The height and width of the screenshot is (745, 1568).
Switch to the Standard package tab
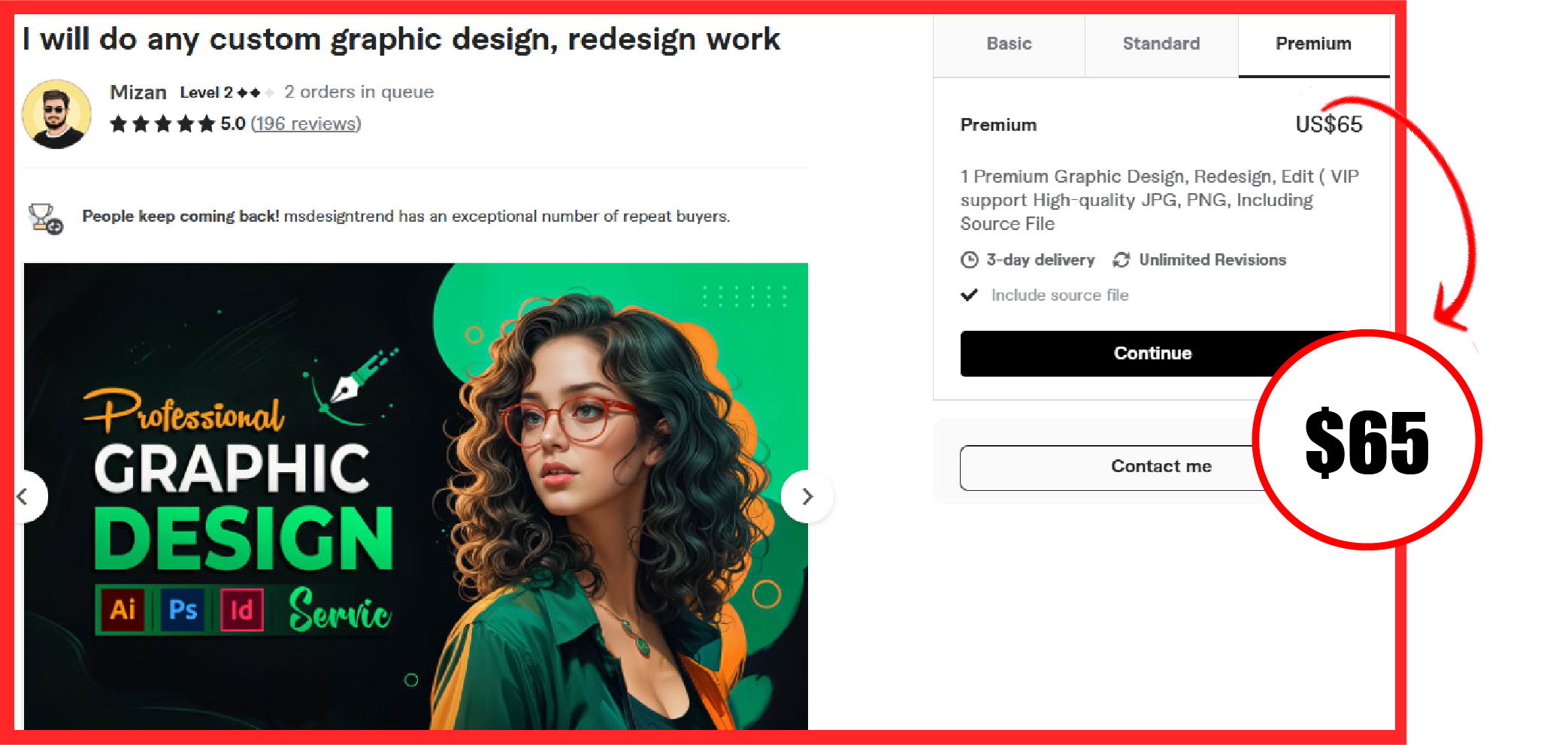coord(1161,44)
